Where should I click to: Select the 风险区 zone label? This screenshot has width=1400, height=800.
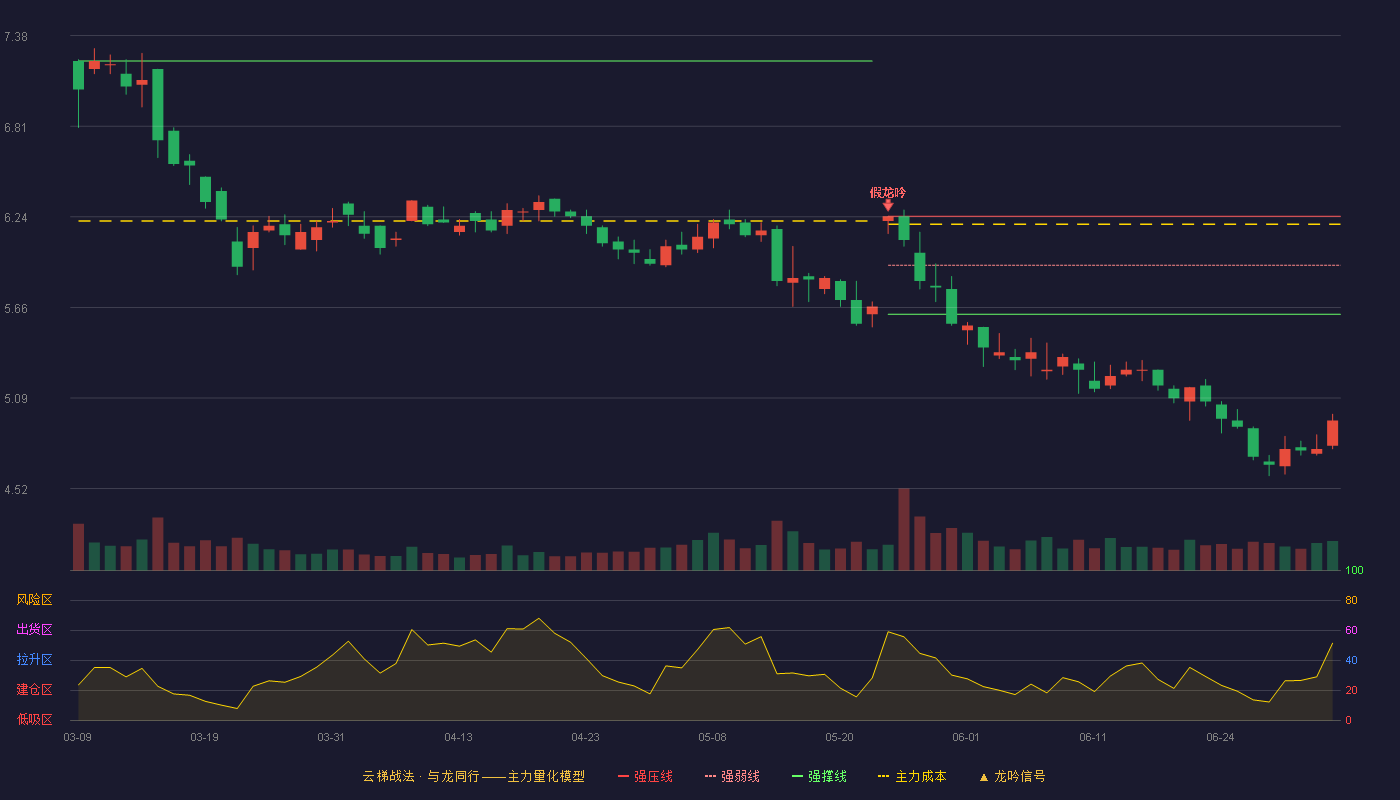[x=34, y=600]
